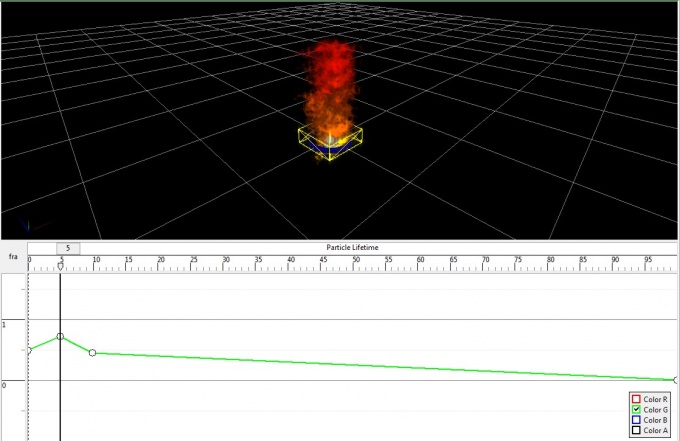
Task: Click frame 50 on the timeline ruler
Action: click(x=355, y=262)
